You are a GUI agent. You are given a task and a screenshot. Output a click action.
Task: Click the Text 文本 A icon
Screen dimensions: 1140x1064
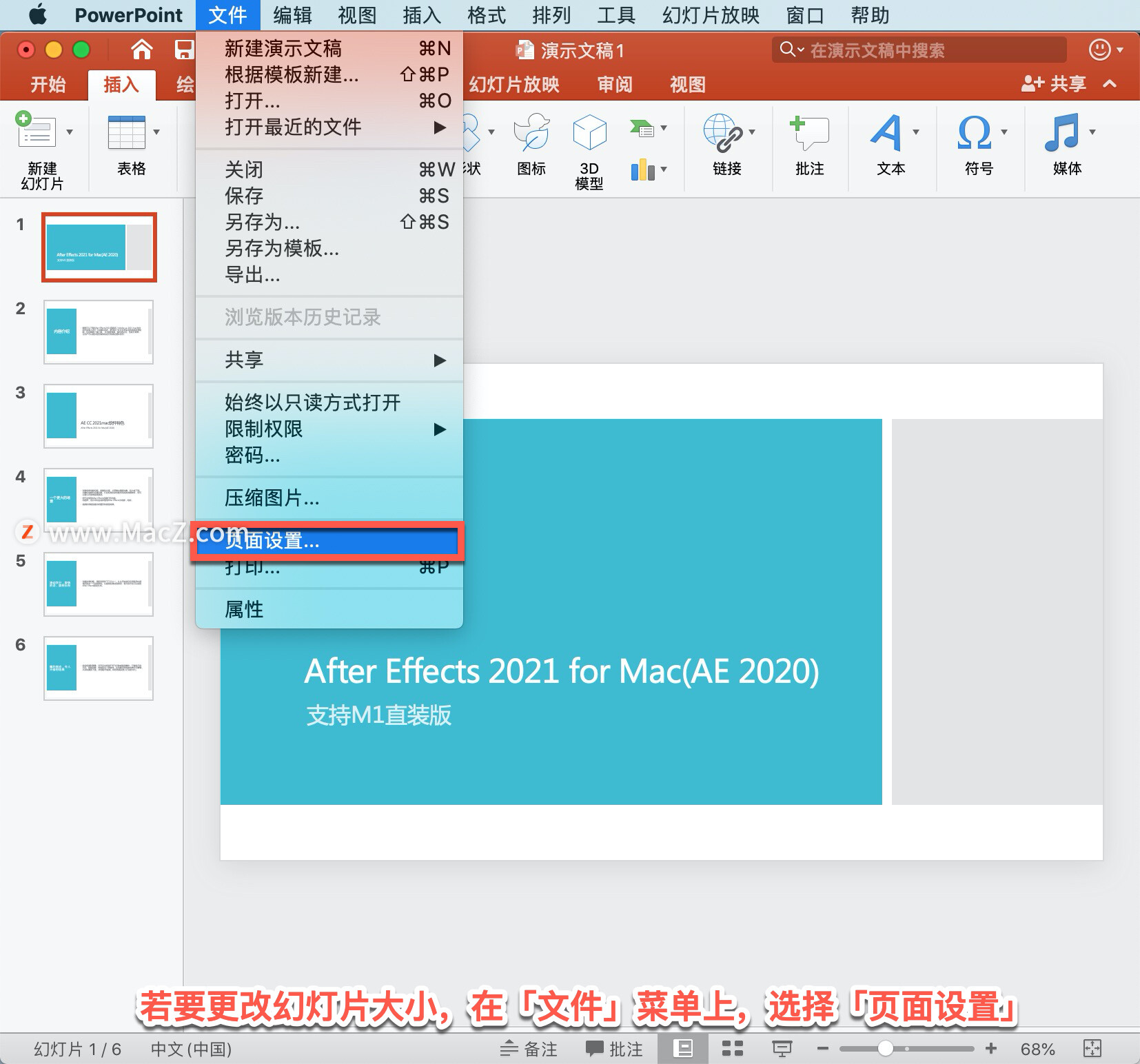[886, 132]
